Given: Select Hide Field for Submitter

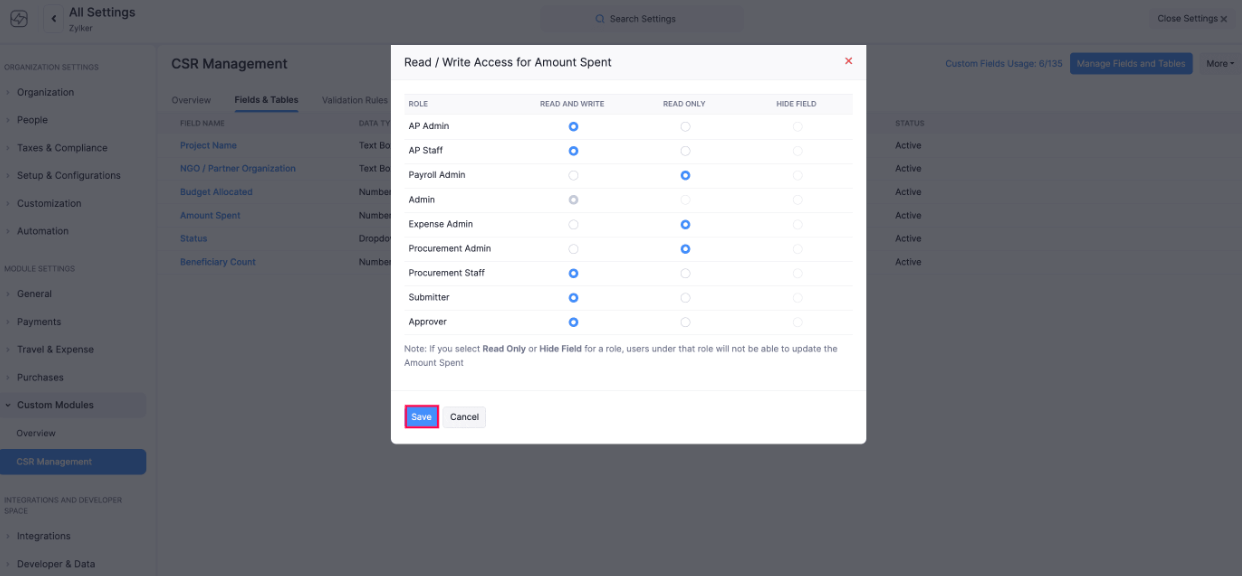Looking at the screenshot, I should pos(797,297).
